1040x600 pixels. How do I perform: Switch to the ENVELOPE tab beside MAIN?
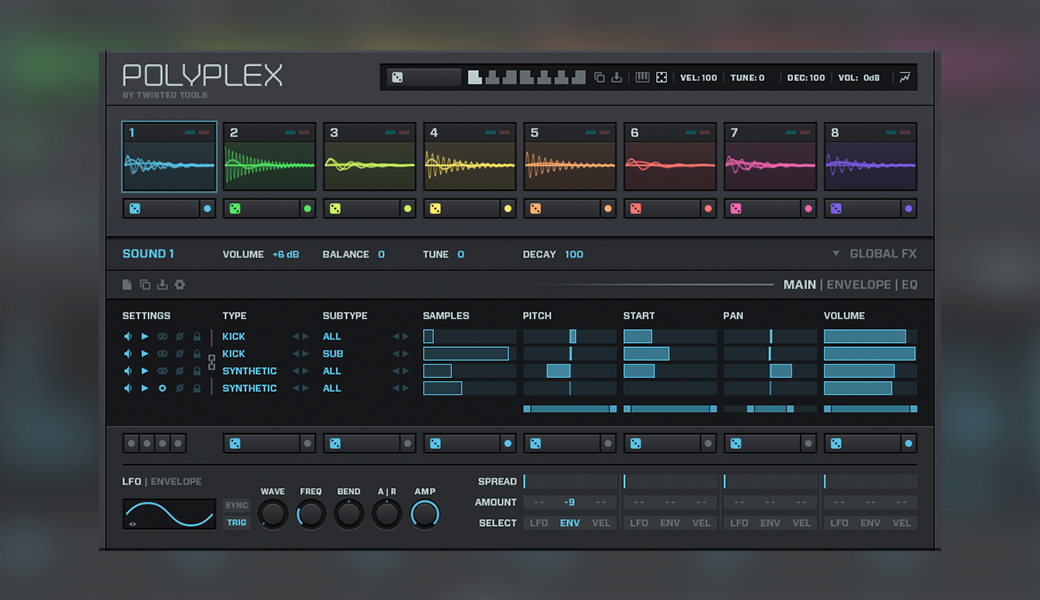[x=858, y=284]
